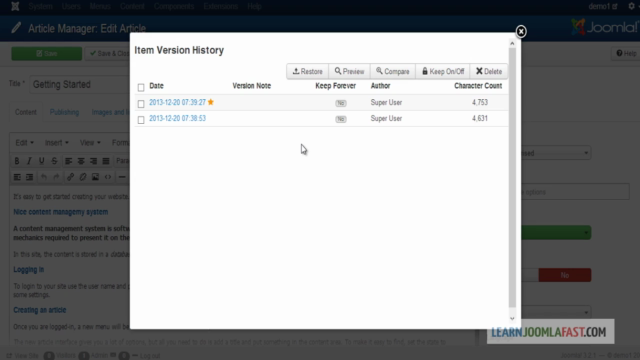This screenshot has width=640, height=360.
Task: Click the Save & Close button
Action: pos(109,53)
